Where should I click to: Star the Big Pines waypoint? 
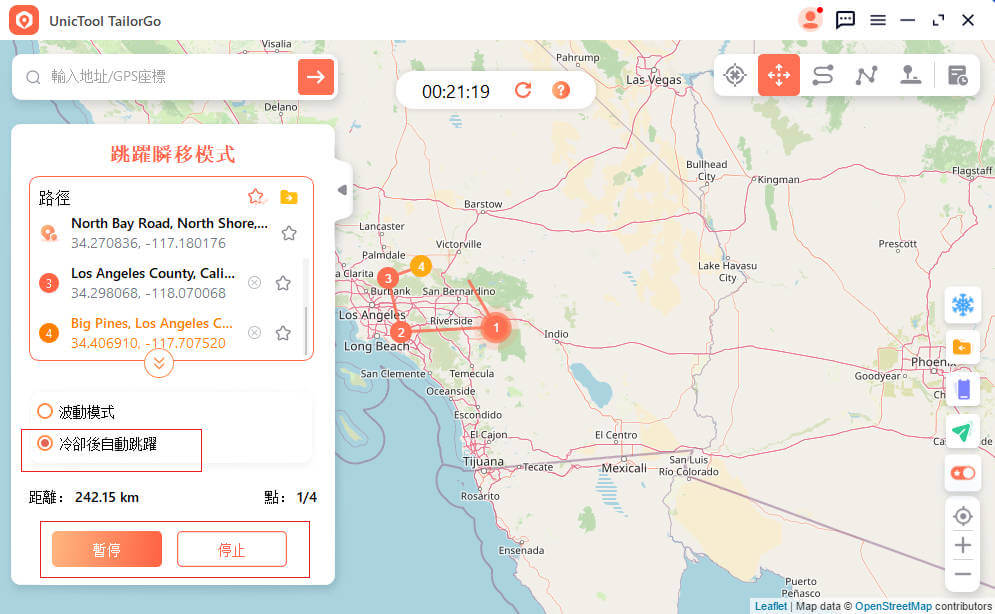point(283,333)
